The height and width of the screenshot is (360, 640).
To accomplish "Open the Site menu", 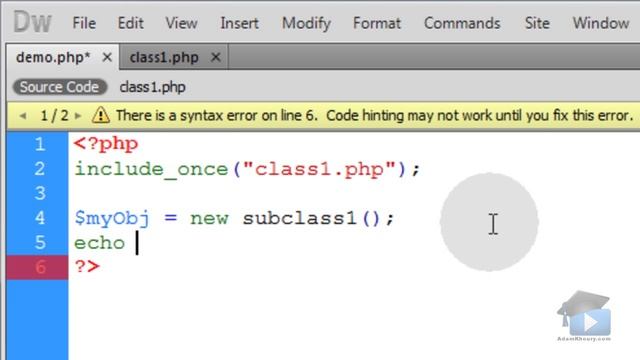I will [537, 23].
